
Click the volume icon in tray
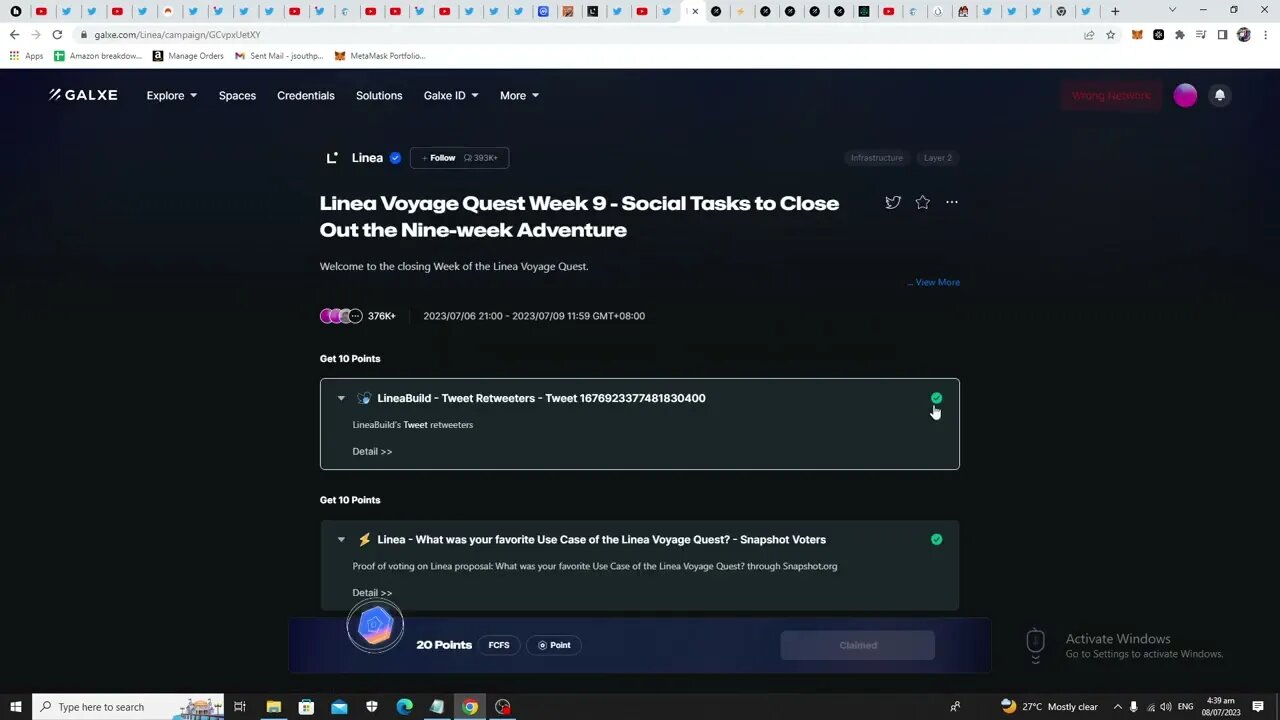(1165, 707)
